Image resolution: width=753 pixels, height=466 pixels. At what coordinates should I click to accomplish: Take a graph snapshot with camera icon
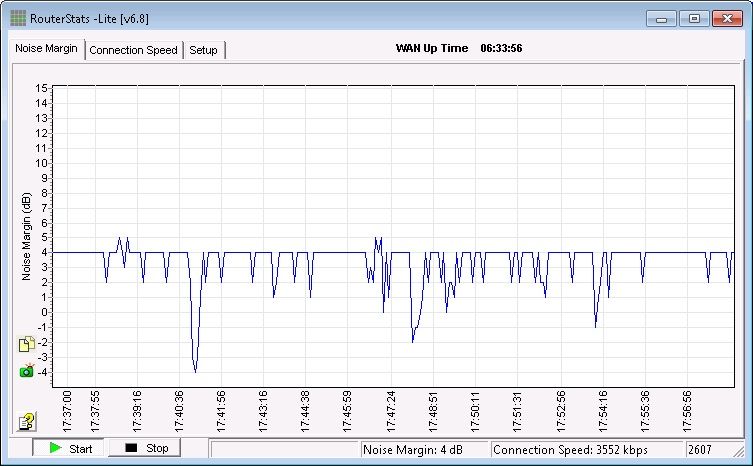coord(27,370)
